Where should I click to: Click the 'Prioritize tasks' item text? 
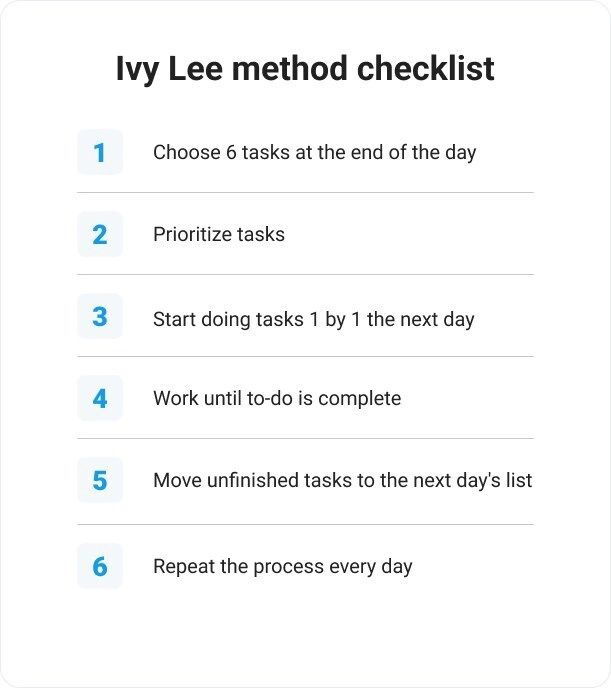click(x=219, y=234)
